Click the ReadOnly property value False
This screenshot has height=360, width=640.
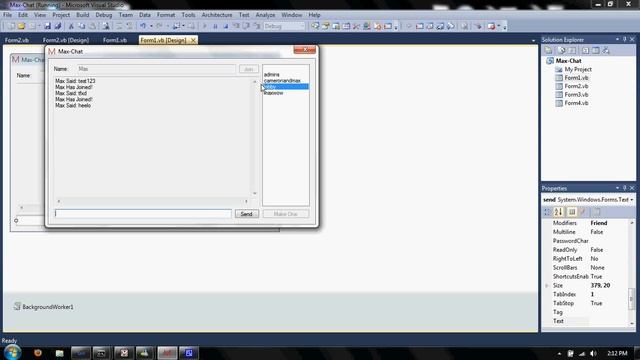click(596, 250)
